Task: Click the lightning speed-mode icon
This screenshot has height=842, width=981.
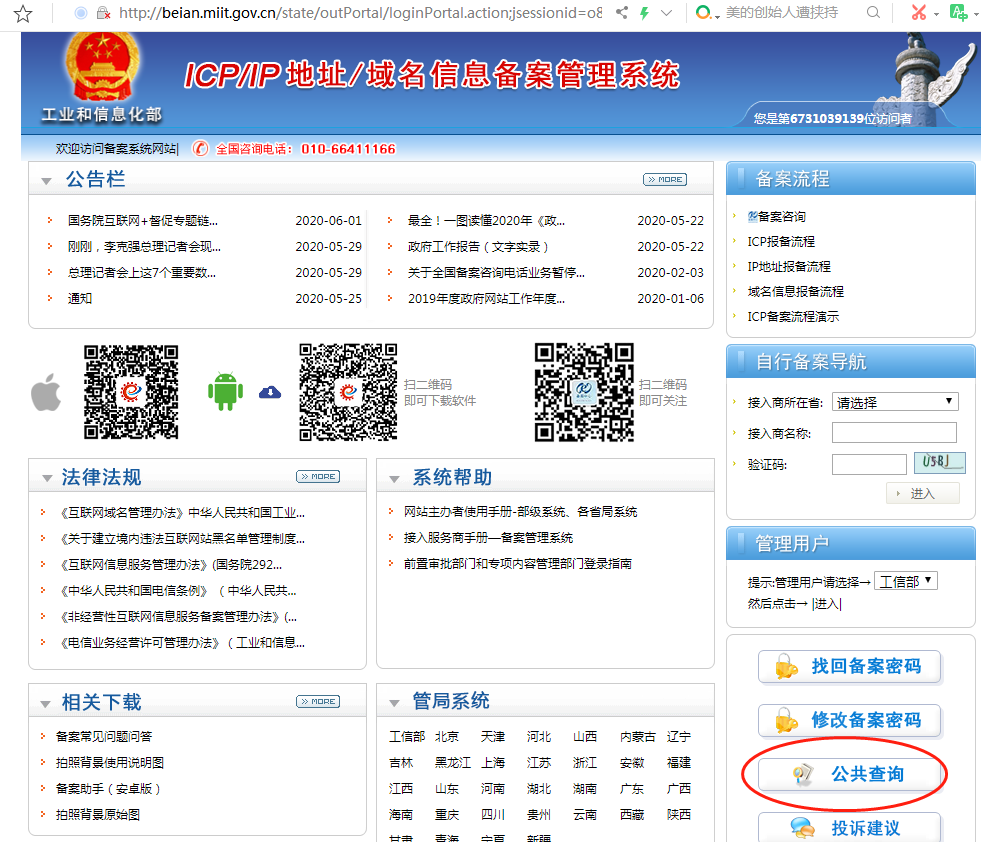Action: [644, 13]
